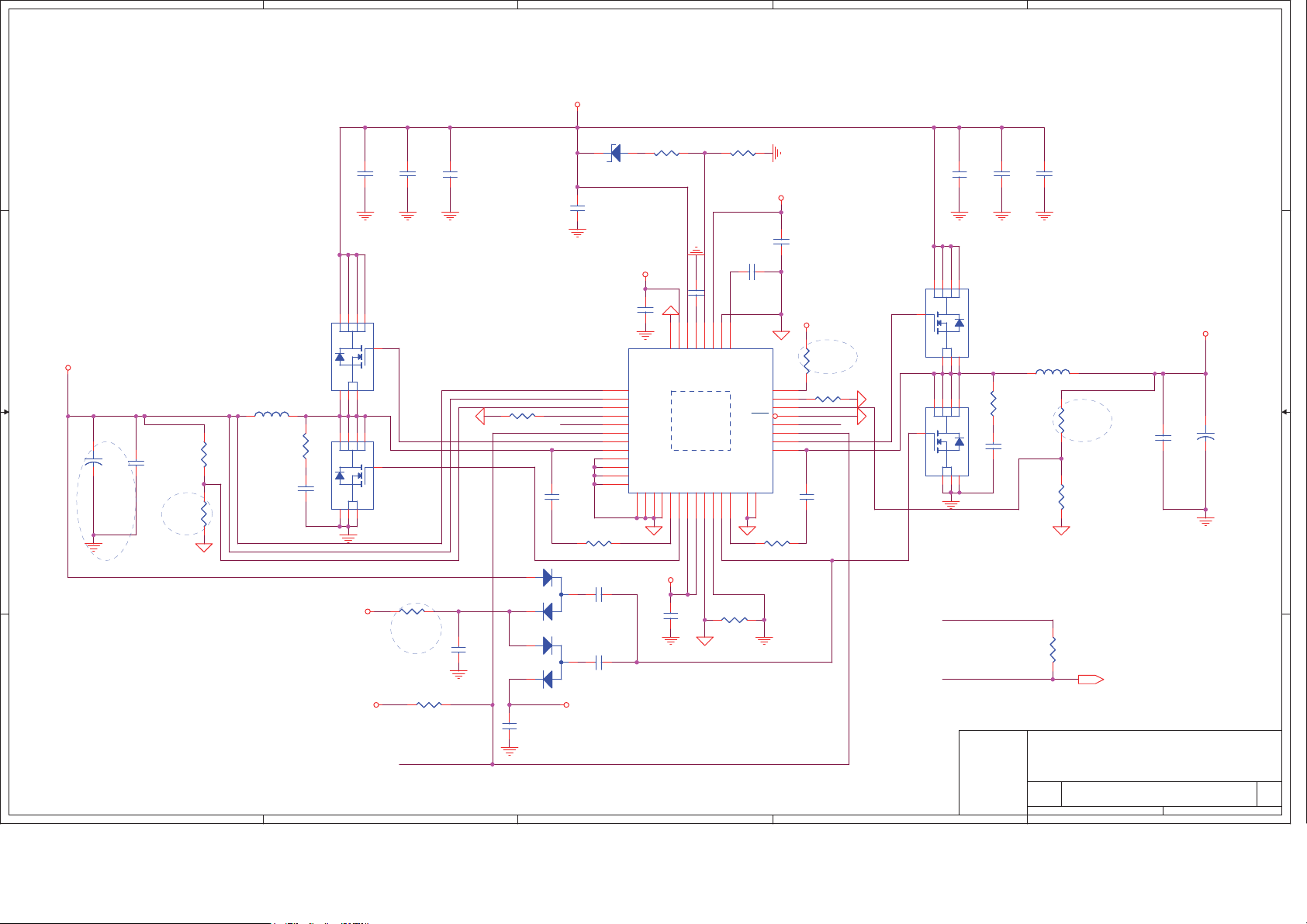Click the horizontal capacitor beside the top diode pair
The height and width of the screenshot is (924, 1307).
tap(599, 595)
